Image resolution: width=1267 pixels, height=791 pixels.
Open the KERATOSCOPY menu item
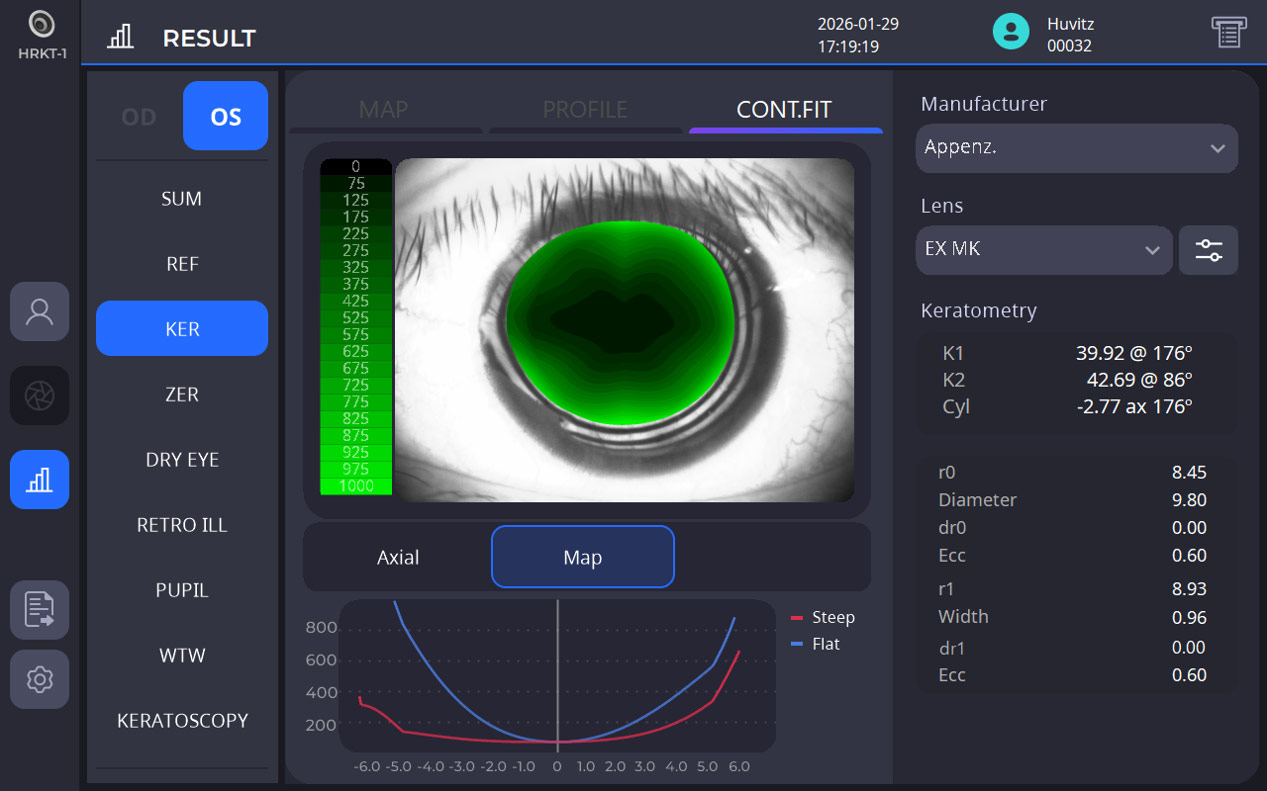(x=182, y=720)
